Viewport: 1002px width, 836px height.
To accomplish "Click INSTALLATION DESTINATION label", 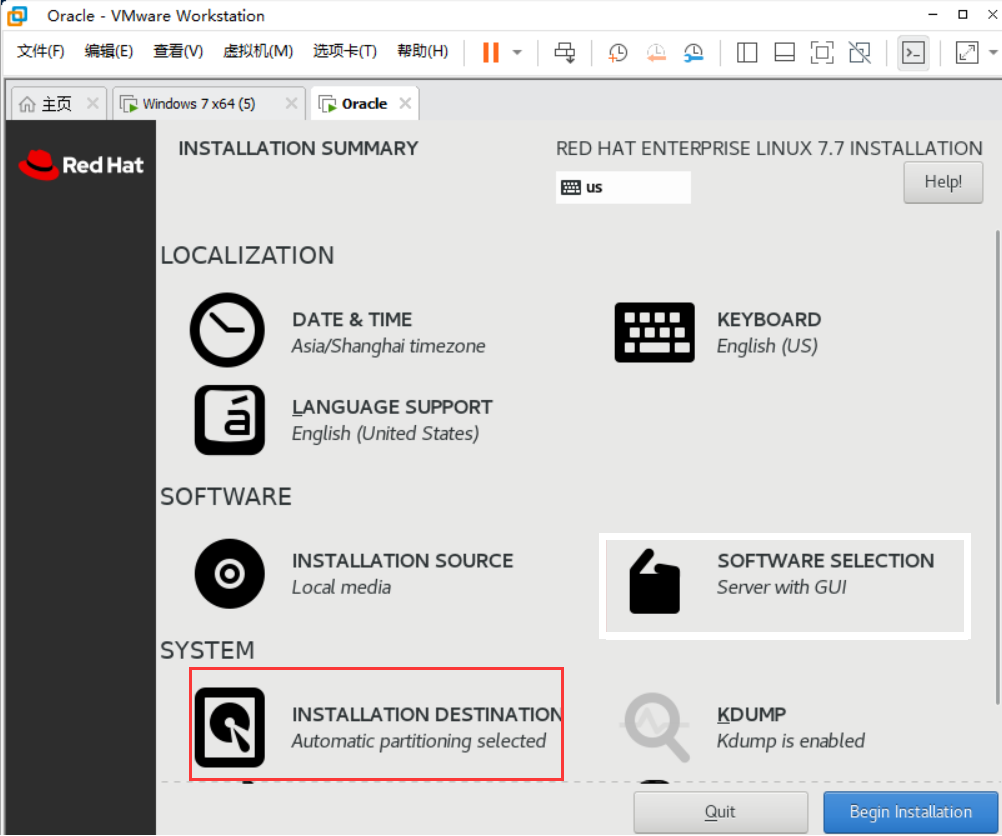I will coord(427,714).
